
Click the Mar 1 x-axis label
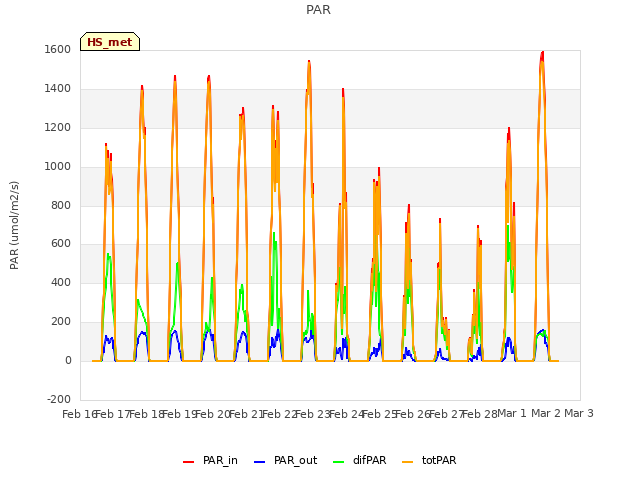(512, 413)
